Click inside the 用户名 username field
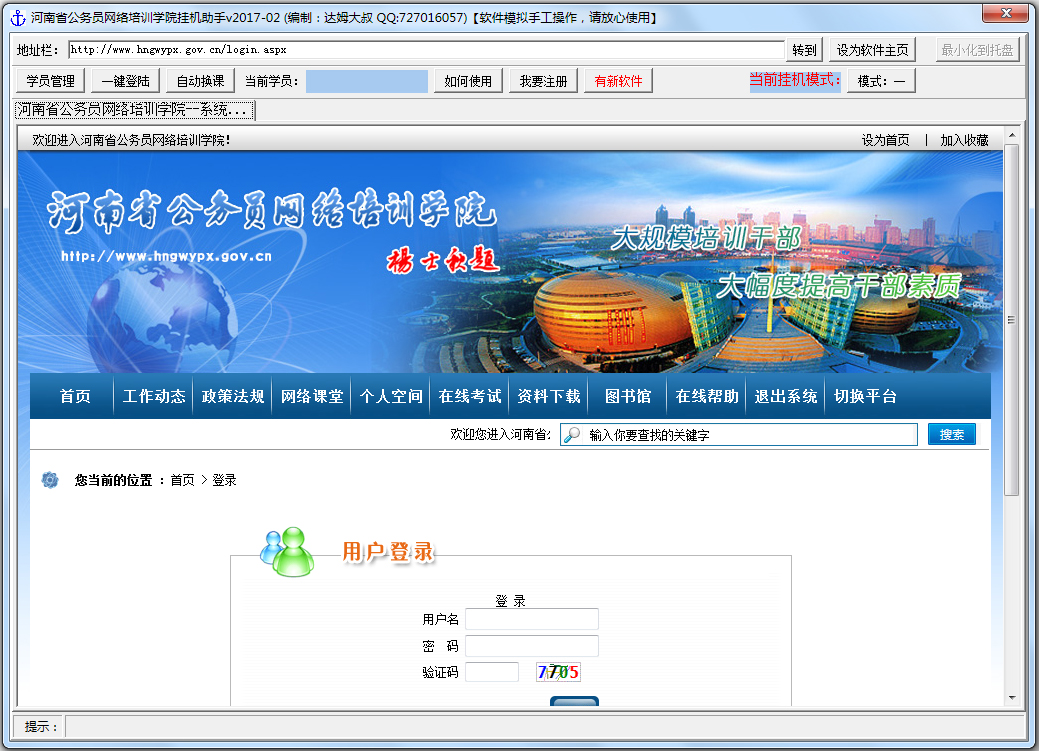1039x751 pixels. (x=531, y=620)
